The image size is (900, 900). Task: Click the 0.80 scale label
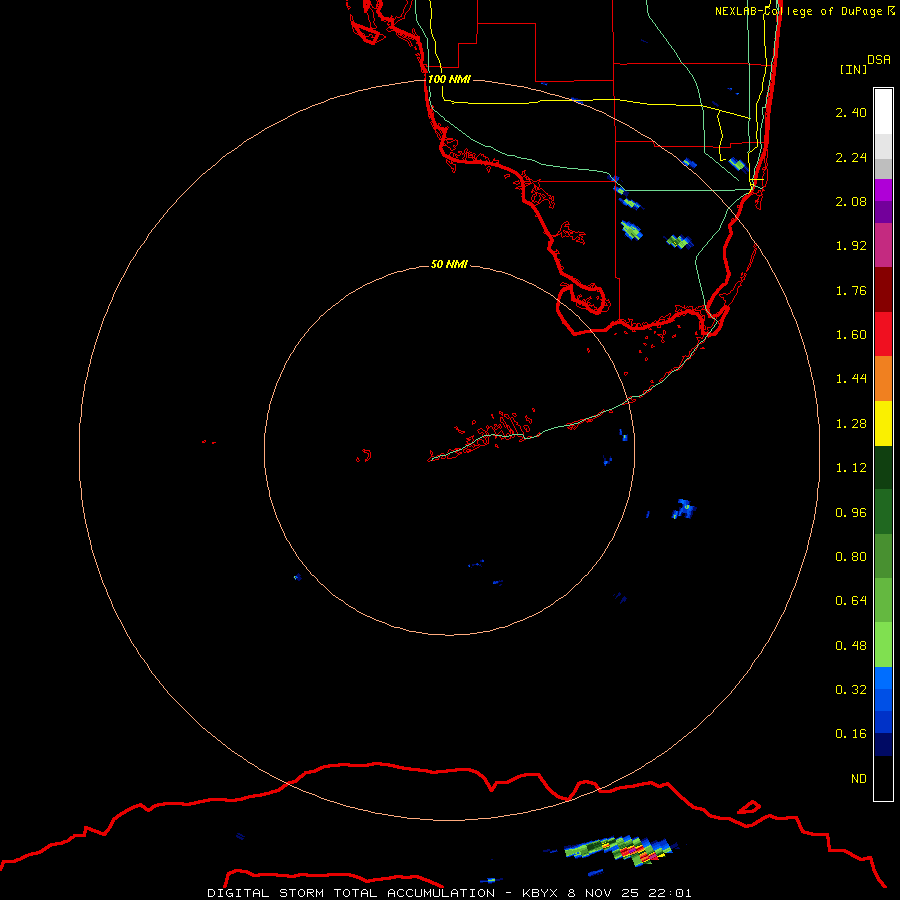pos(851,557)
